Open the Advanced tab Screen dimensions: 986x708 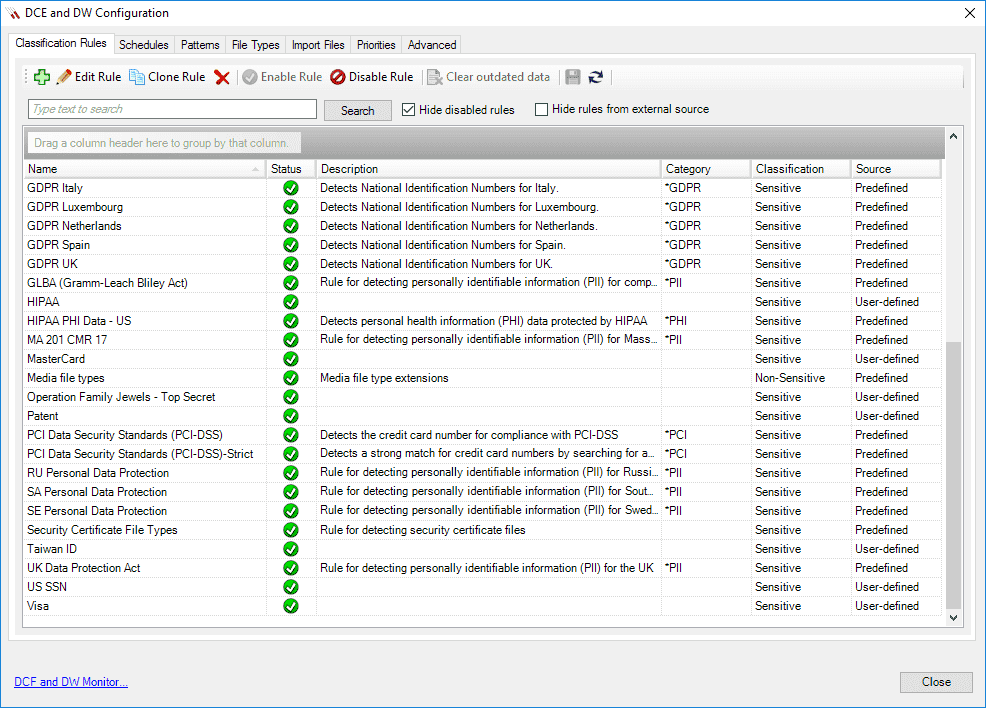(432, 45)
